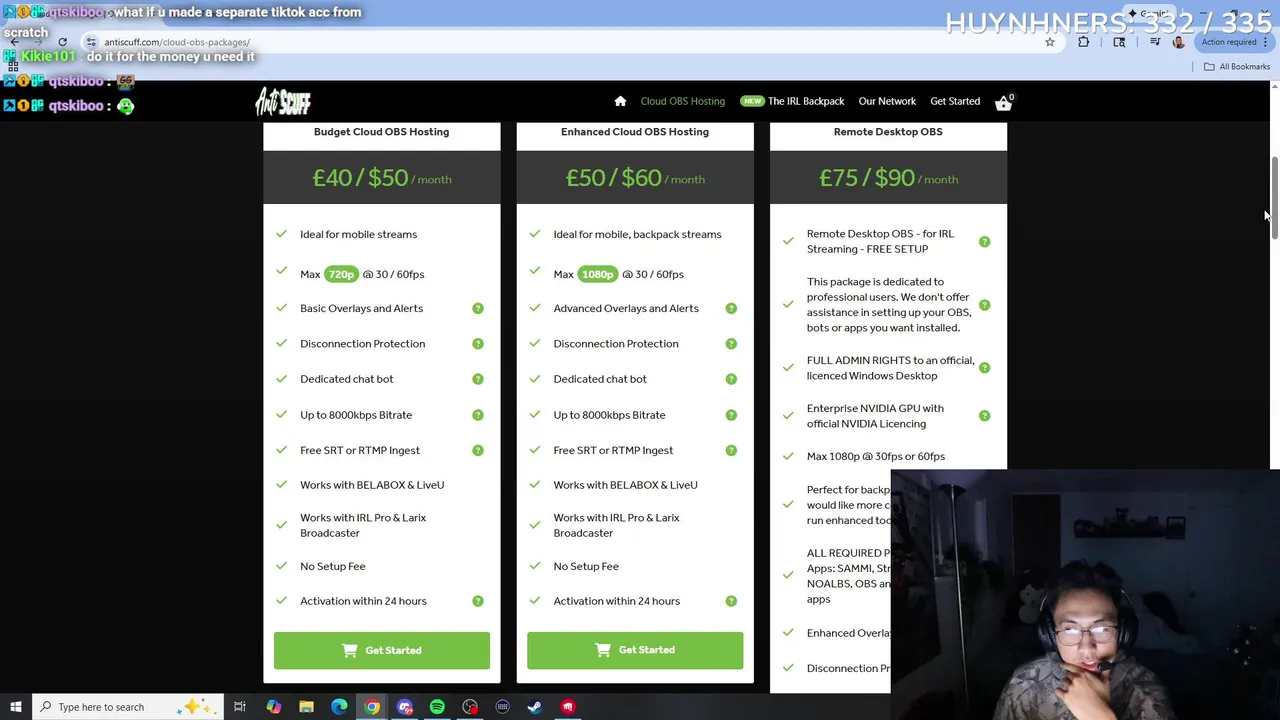Show help for Enhanced Advanced Overlays and Alerts

731,308
